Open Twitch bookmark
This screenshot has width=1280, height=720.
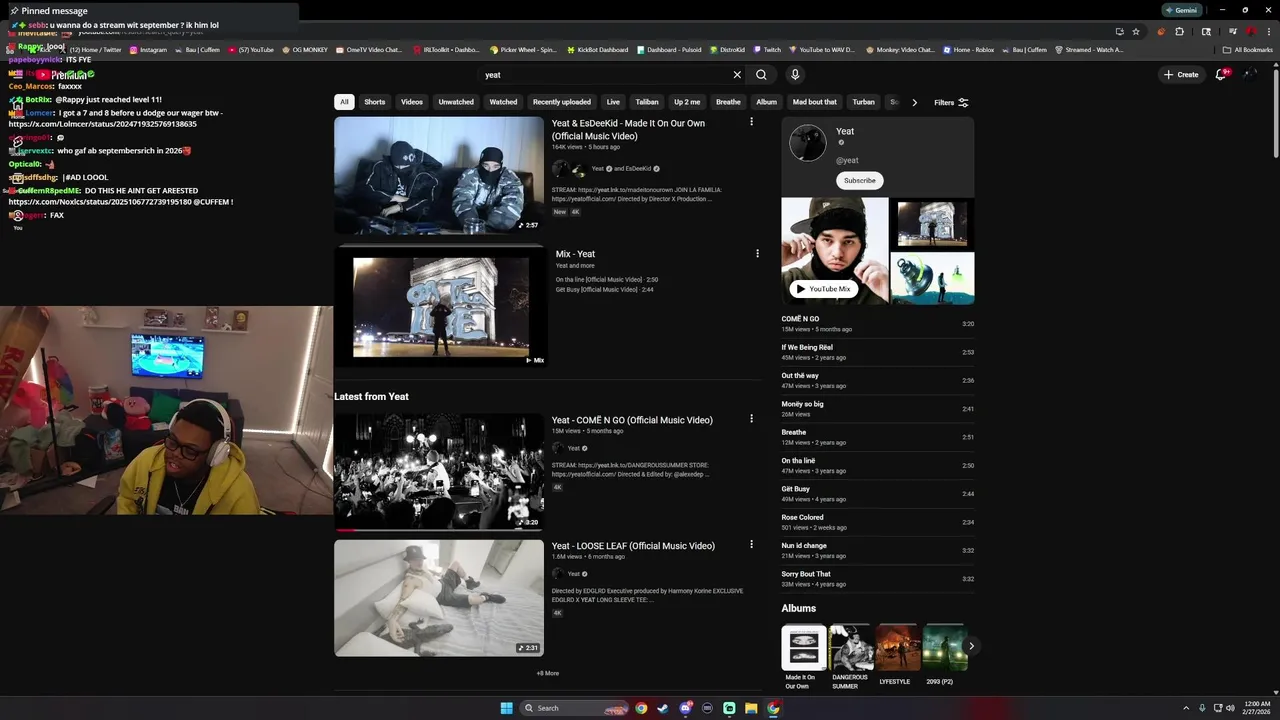click(767, 49)
